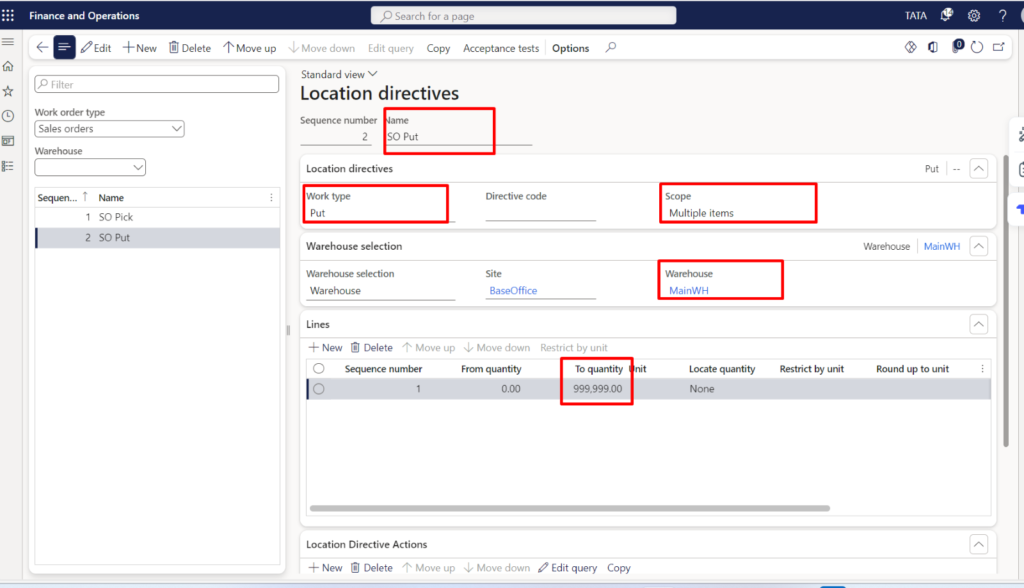1024x588 pixels.
Task: Open the personalization diamond icon
Action: pyautogui.click(x=910, y=47)
